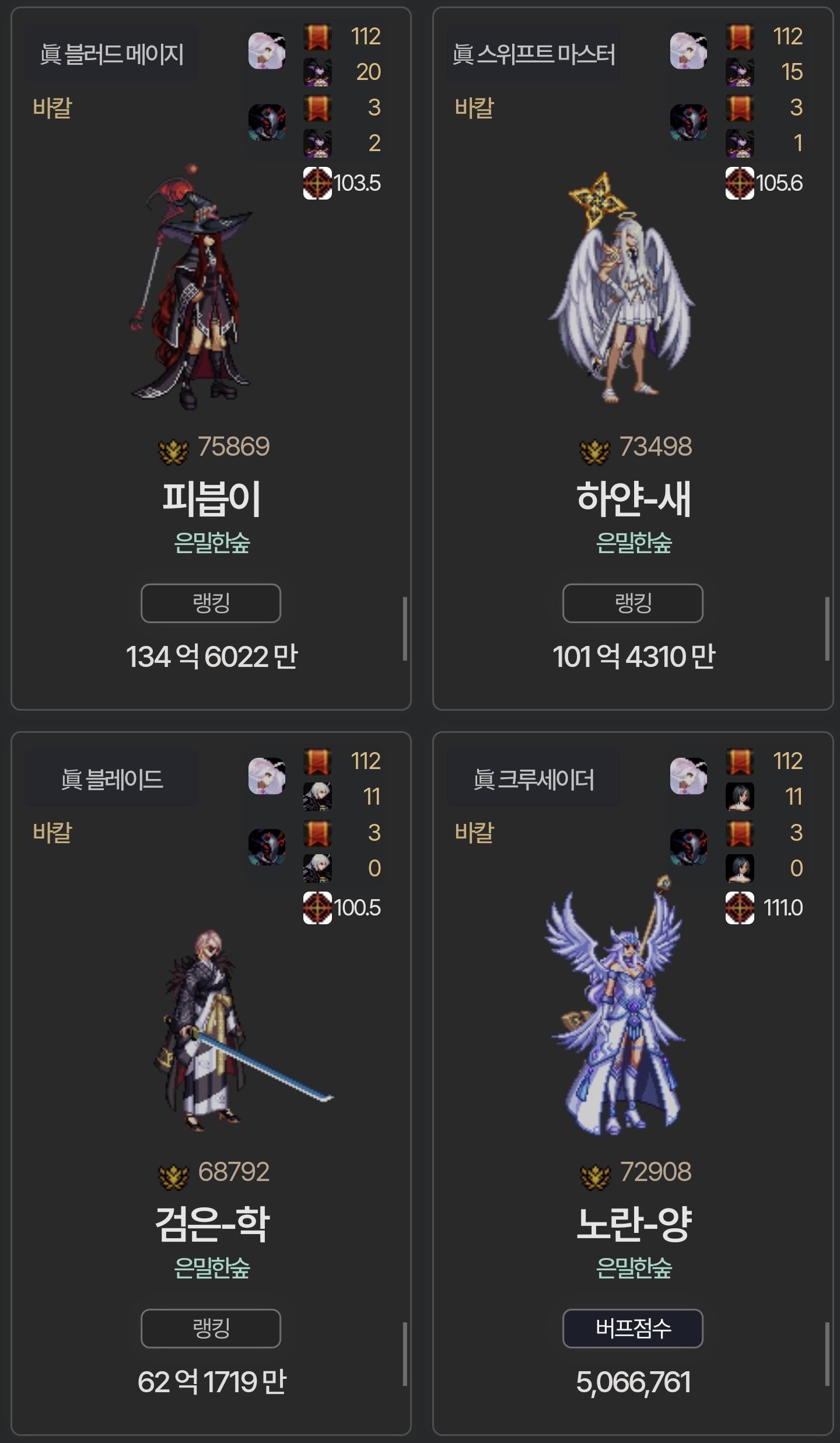840x1443 pixels.
Task: Click the crosshair icon beside 103.5
Action: click(x=317, y=183)
